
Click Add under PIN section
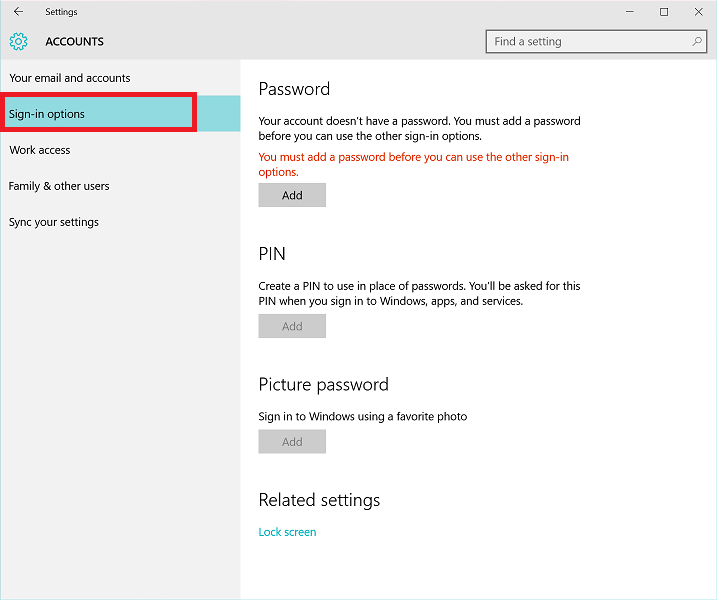(292, 326)
